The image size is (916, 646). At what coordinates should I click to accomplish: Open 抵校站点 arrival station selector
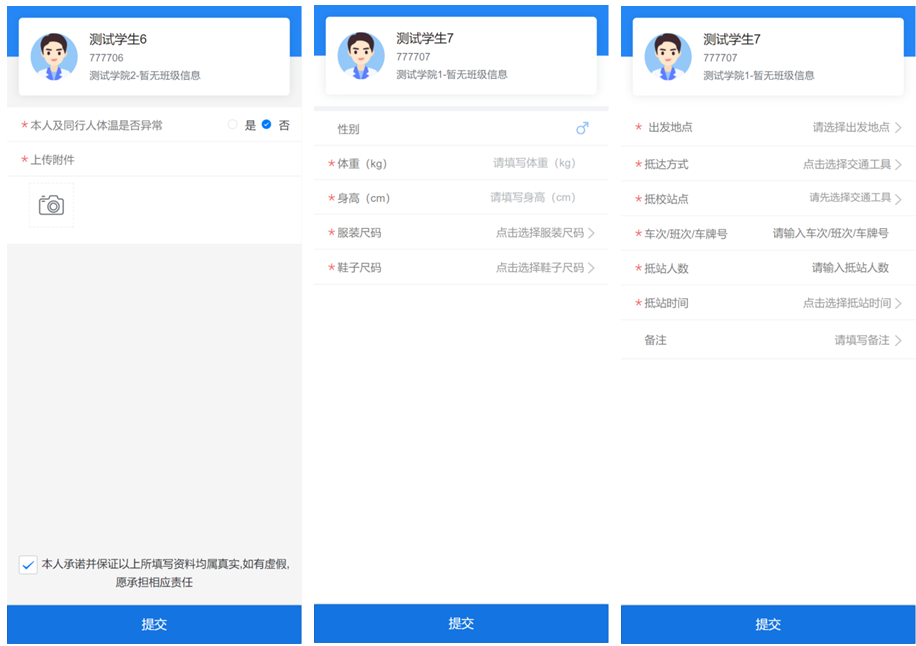tap(854, 198)
